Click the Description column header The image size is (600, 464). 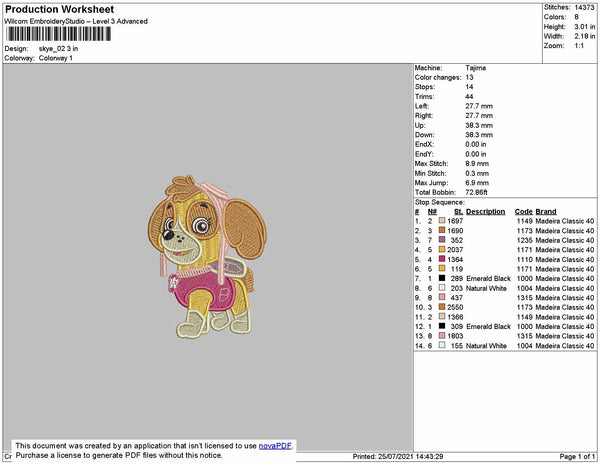point(486,212)
